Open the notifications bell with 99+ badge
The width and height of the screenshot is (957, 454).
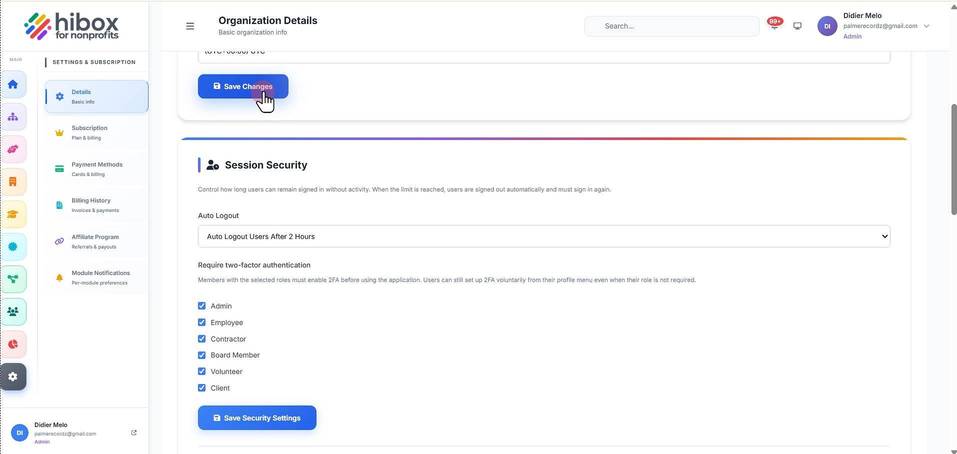point(774,25)
